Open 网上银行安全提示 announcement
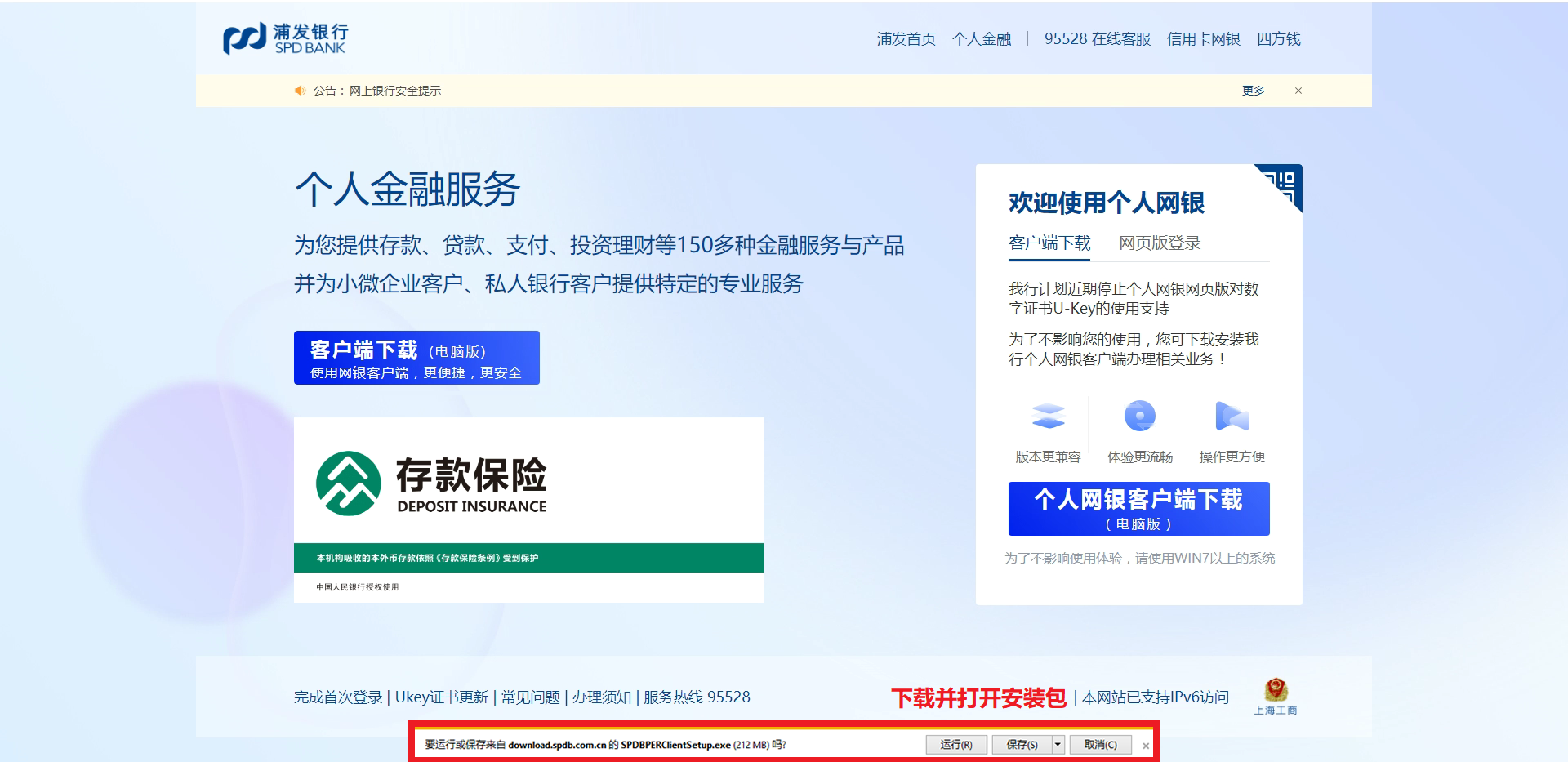1568x762 pixels. click(395, 91)
